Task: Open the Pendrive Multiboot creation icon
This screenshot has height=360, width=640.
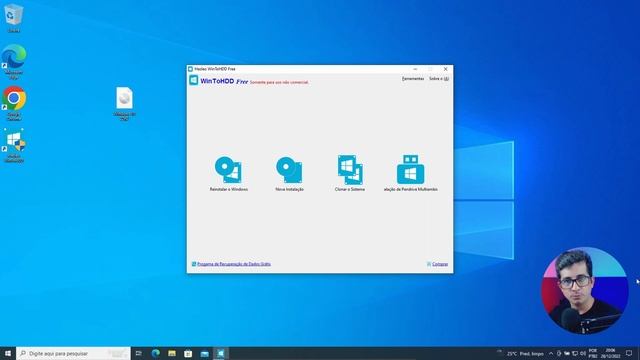Action: point(410,170)
